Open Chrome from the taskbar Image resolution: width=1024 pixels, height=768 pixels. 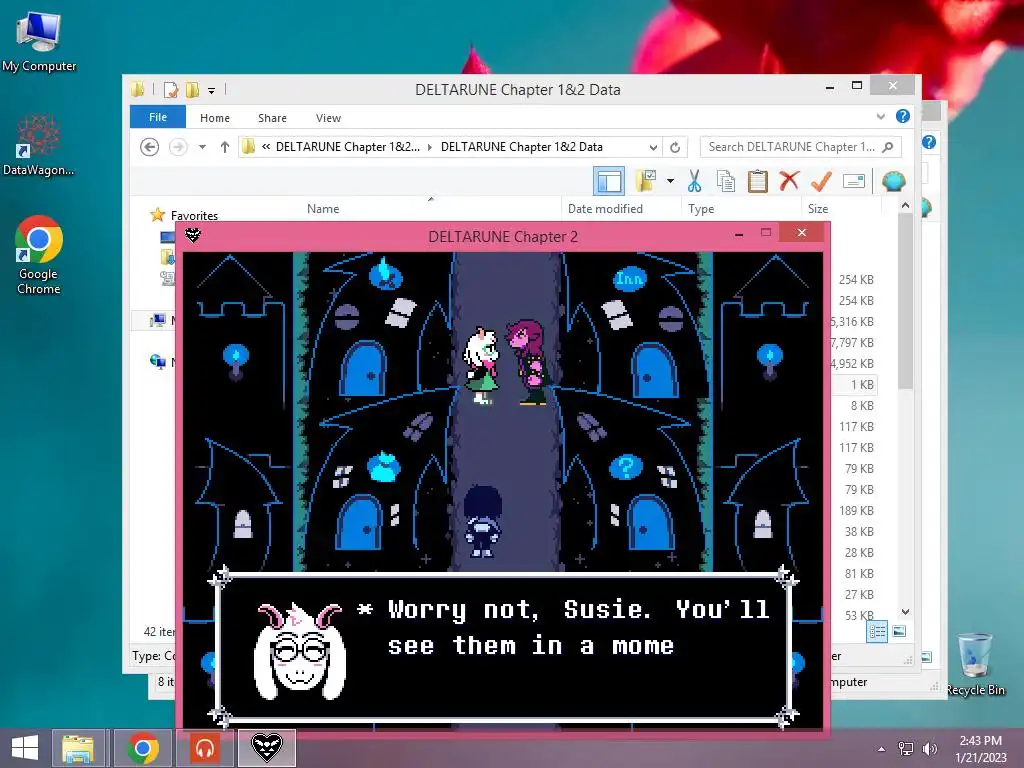(143, 748)
